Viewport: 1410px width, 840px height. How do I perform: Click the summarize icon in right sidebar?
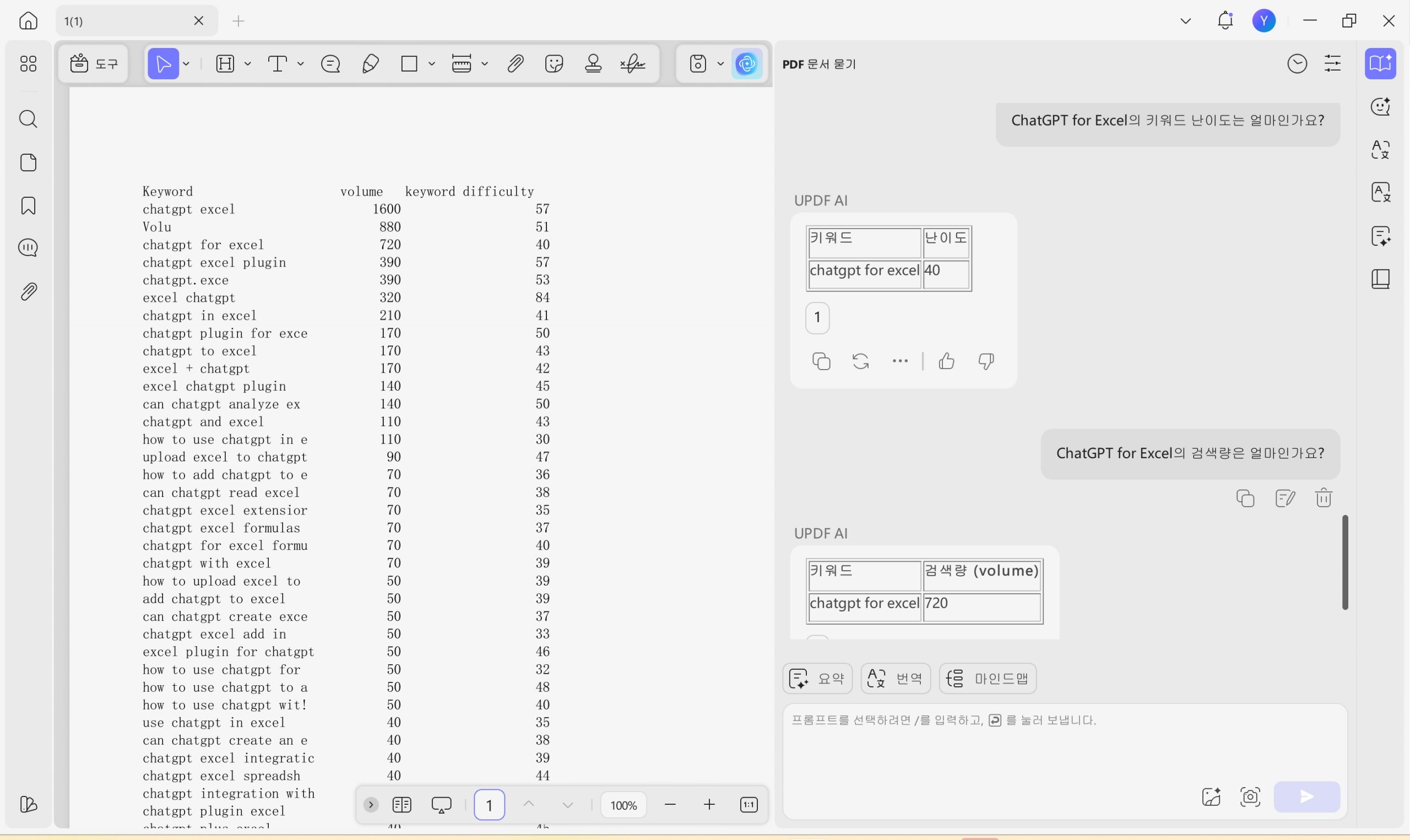pos(1381,236)
